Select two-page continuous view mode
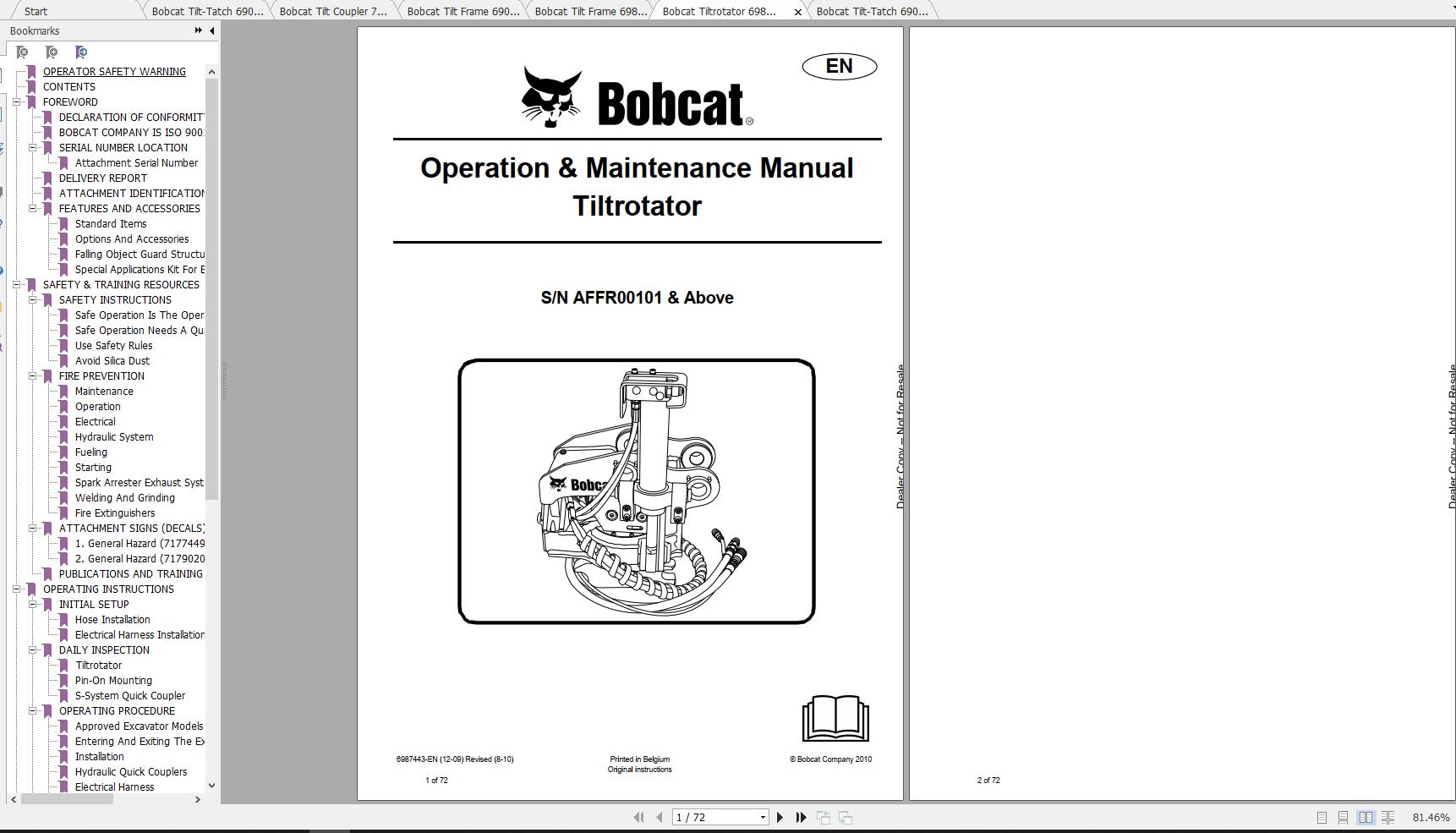Screen dimensions: 1456x833 [1389, 817]
